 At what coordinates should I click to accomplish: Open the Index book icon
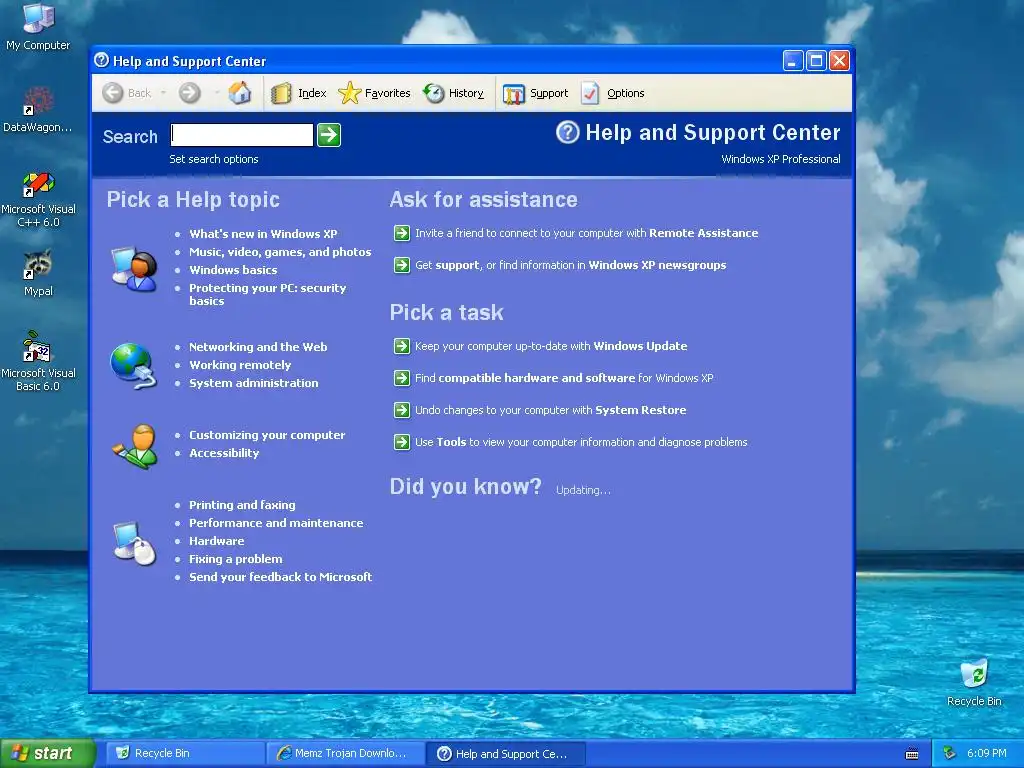pyautogui.click(x=281, y=93)
